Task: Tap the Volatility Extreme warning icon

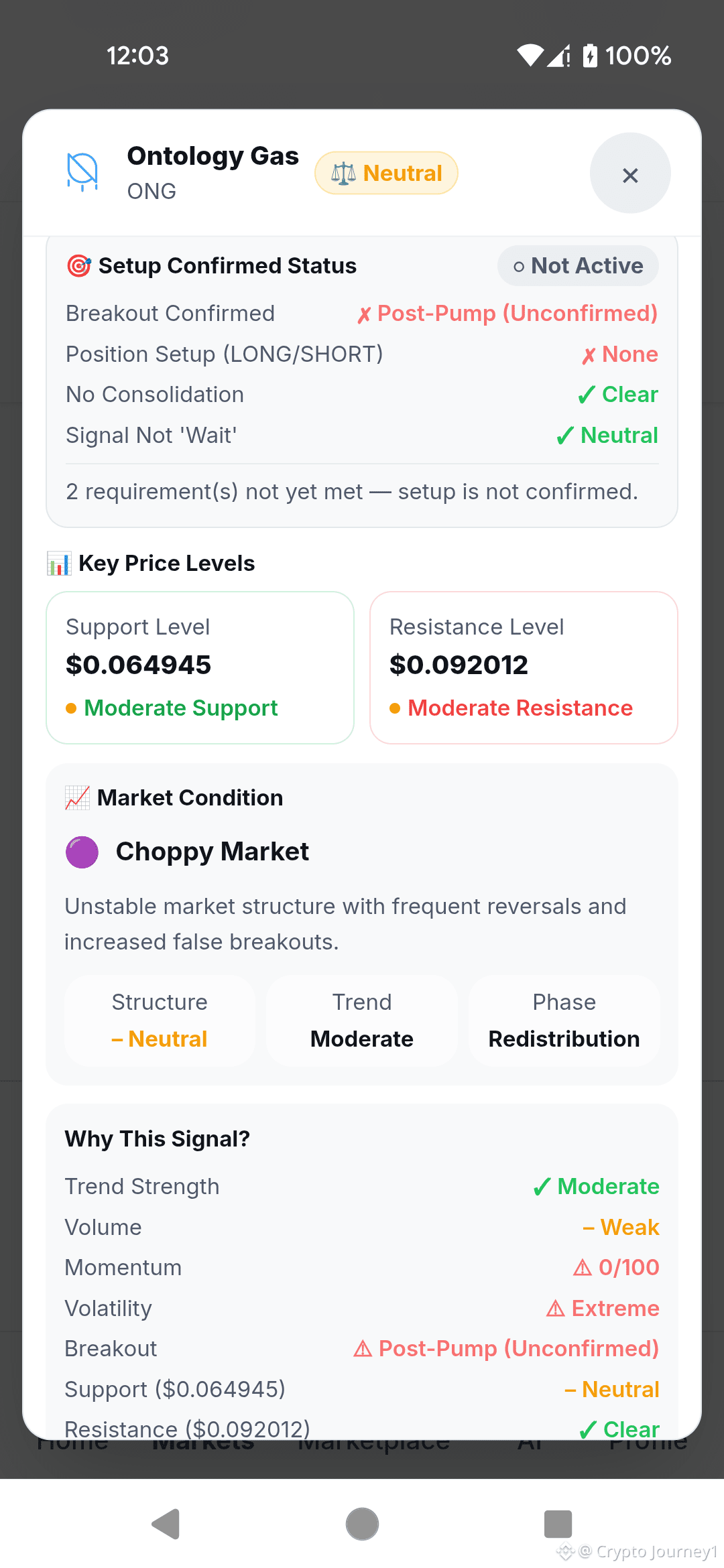Action: [556, 1309]
